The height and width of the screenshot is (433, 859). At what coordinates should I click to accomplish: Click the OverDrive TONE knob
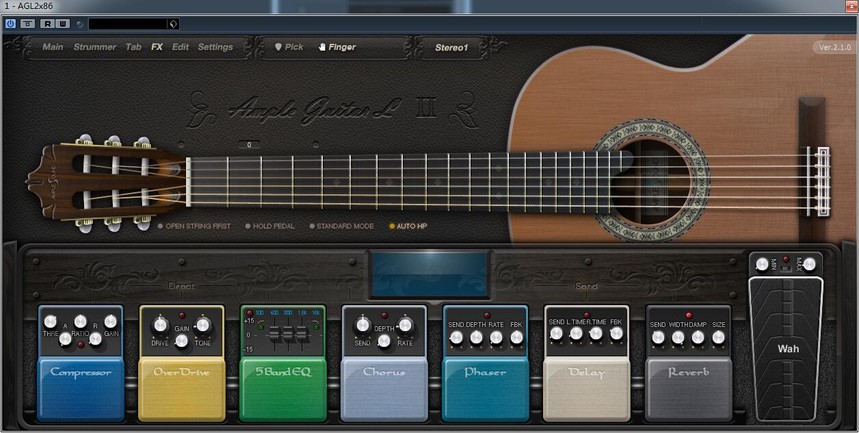pos(203,325)
